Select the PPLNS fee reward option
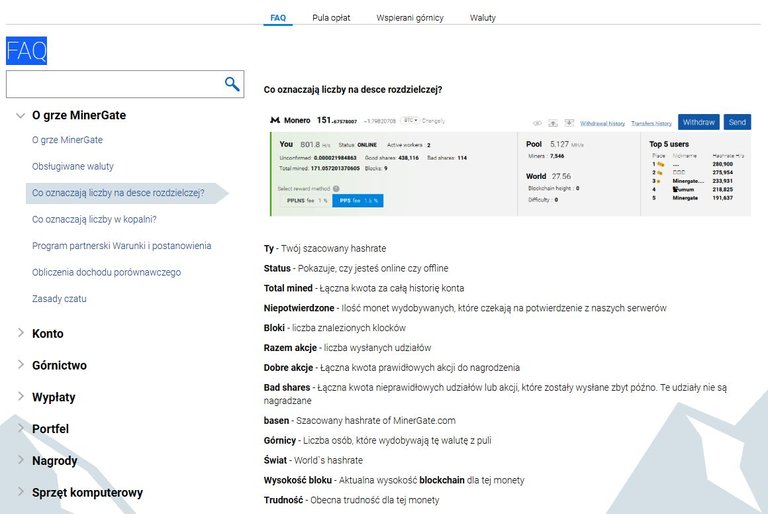768x514 pixels. point(306,200)
